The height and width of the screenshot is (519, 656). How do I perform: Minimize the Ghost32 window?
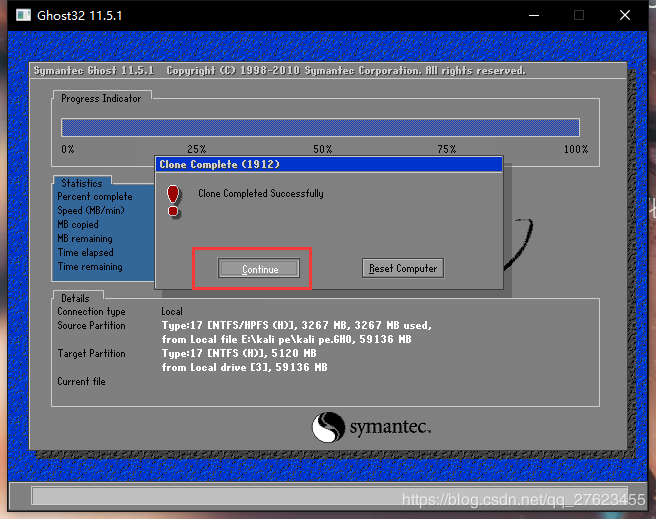(534, 15)
